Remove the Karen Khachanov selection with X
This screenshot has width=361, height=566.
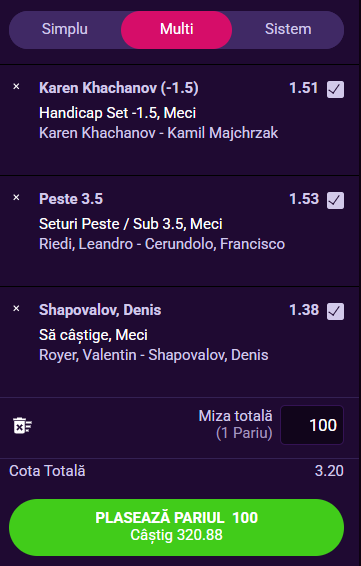point(16,87)
